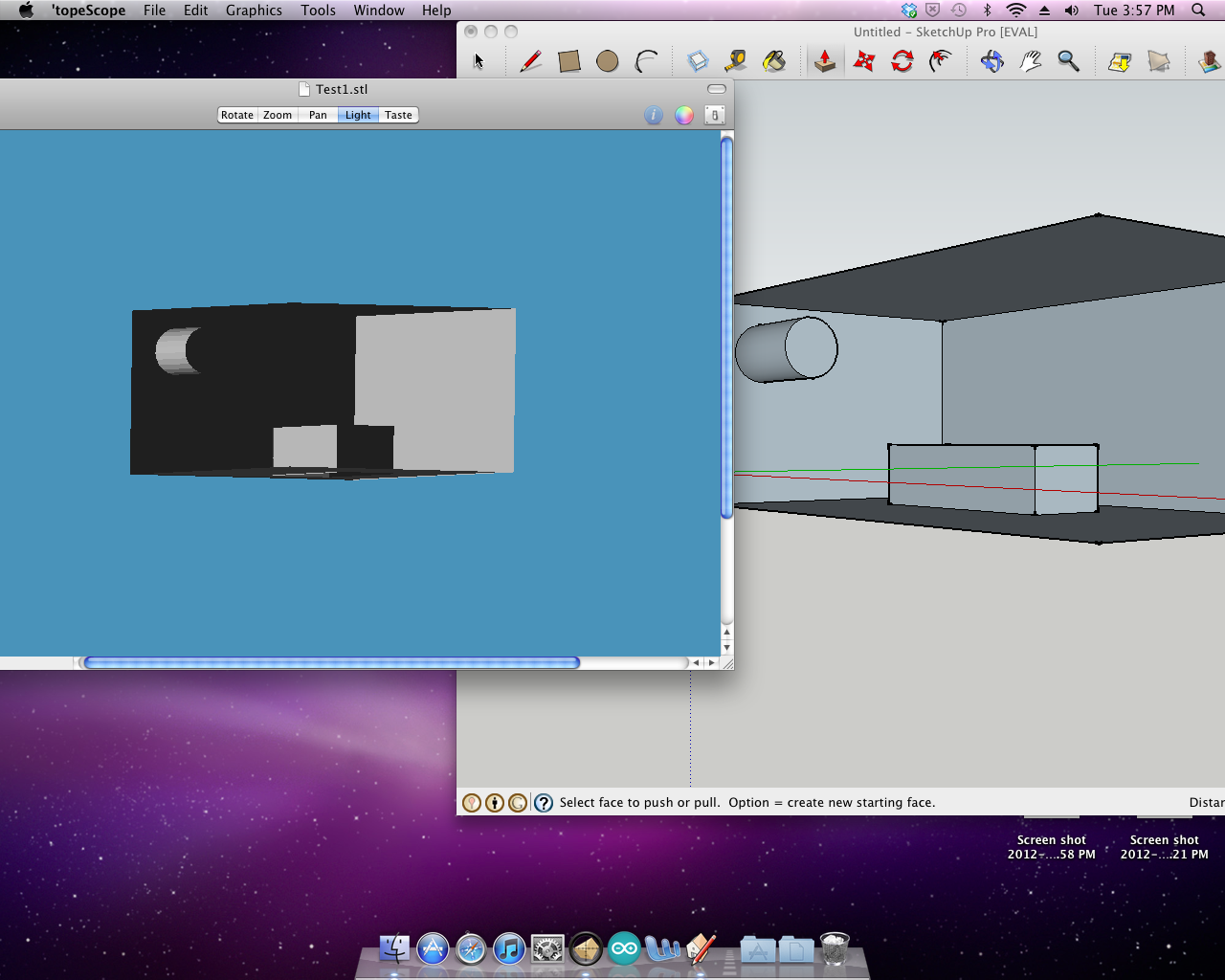The height and width of the screenshot is (980, 1225).
Task: Open the Bluetooth status menu
Action: pyautogui.click(x=987, y=11)
